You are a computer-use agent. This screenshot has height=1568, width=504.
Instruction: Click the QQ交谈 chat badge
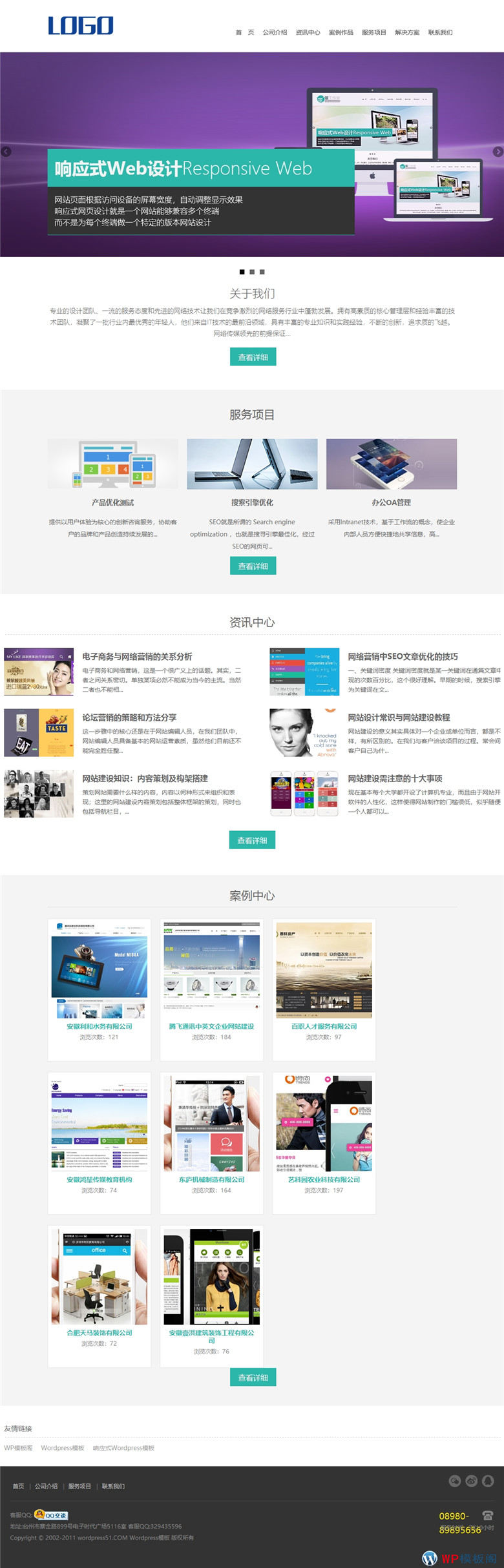(50, 1514)
